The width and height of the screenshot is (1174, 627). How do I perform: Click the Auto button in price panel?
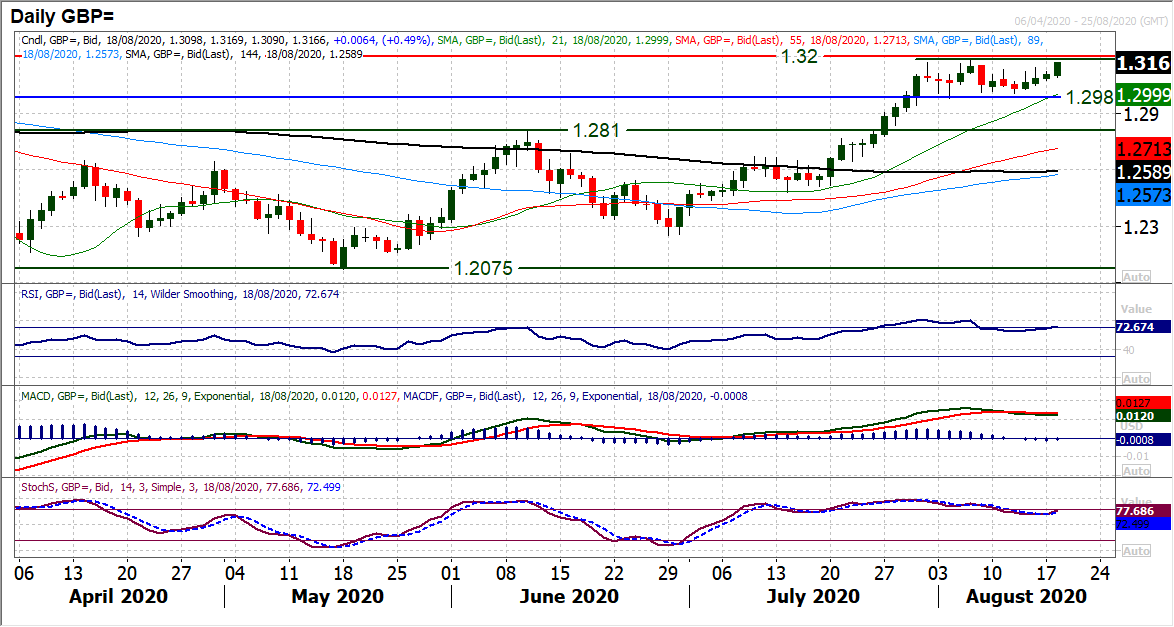[1137, 275]
